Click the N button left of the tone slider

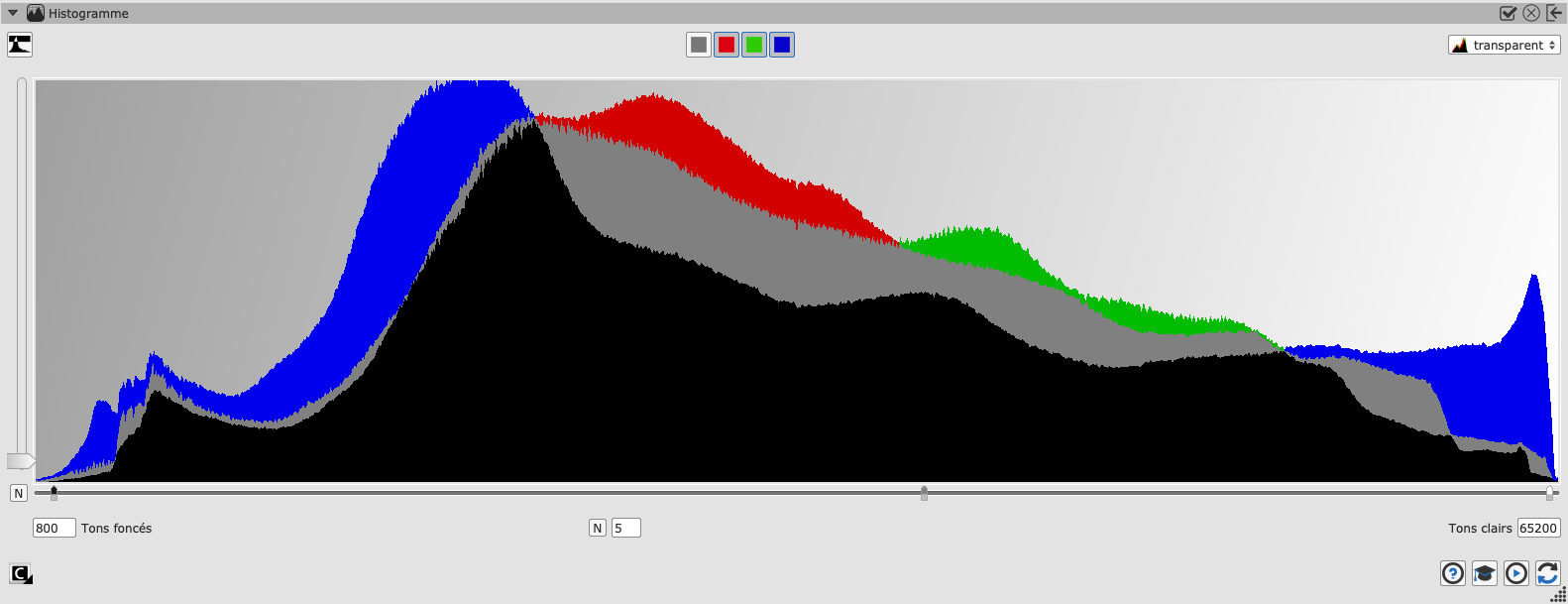pos(19,493)
